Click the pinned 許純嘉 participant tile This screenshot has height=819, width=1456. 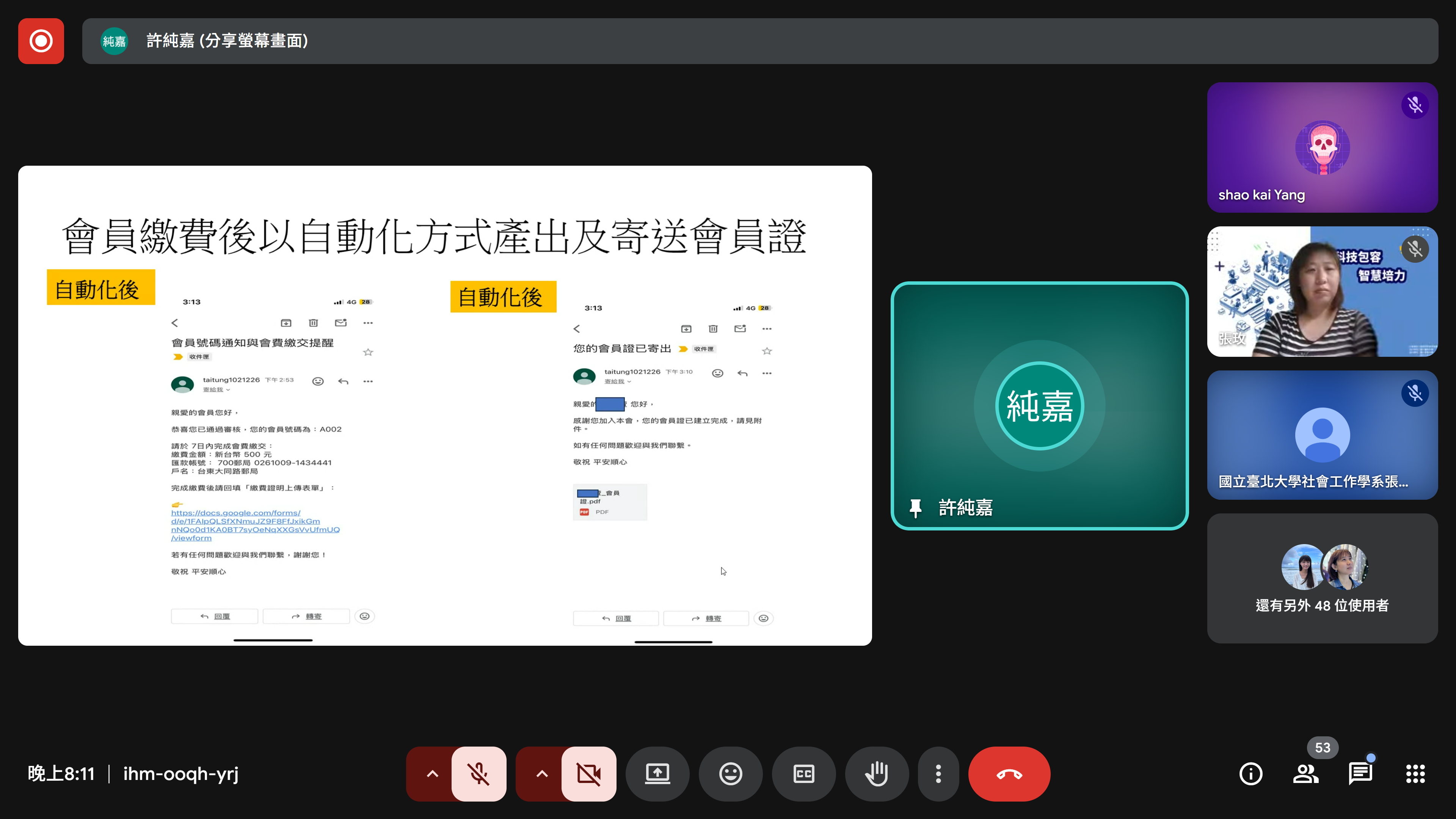(x=1039, y=405)
